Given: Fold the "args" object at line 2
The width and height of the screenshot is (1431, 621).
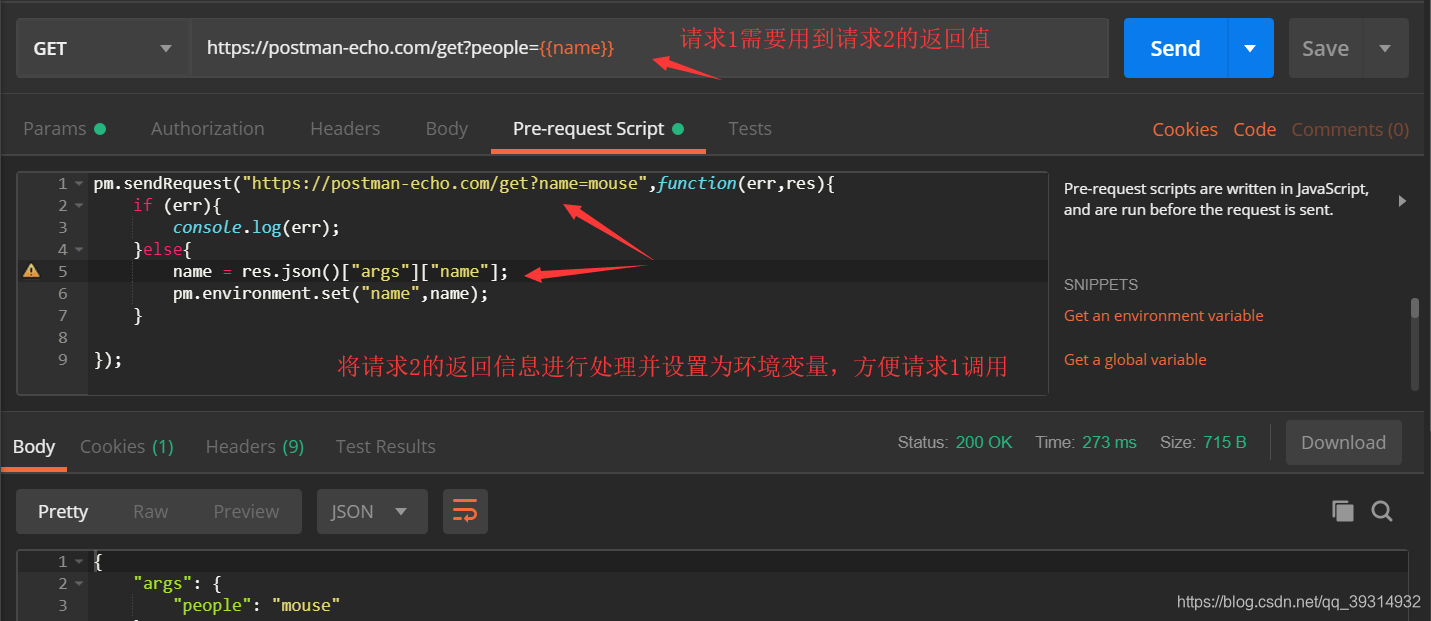Looking at the screenshot, I should [x=78, y=584].
